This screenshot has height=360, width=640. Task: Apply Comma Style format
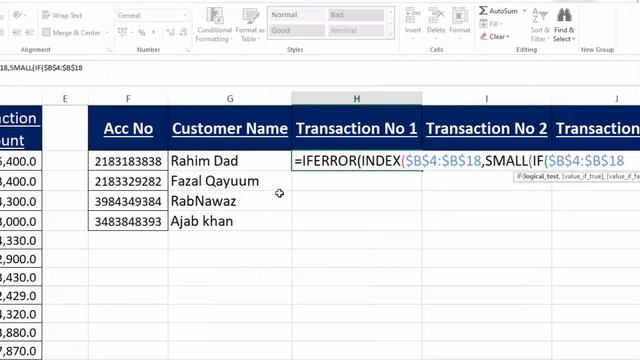coord(154,32)
